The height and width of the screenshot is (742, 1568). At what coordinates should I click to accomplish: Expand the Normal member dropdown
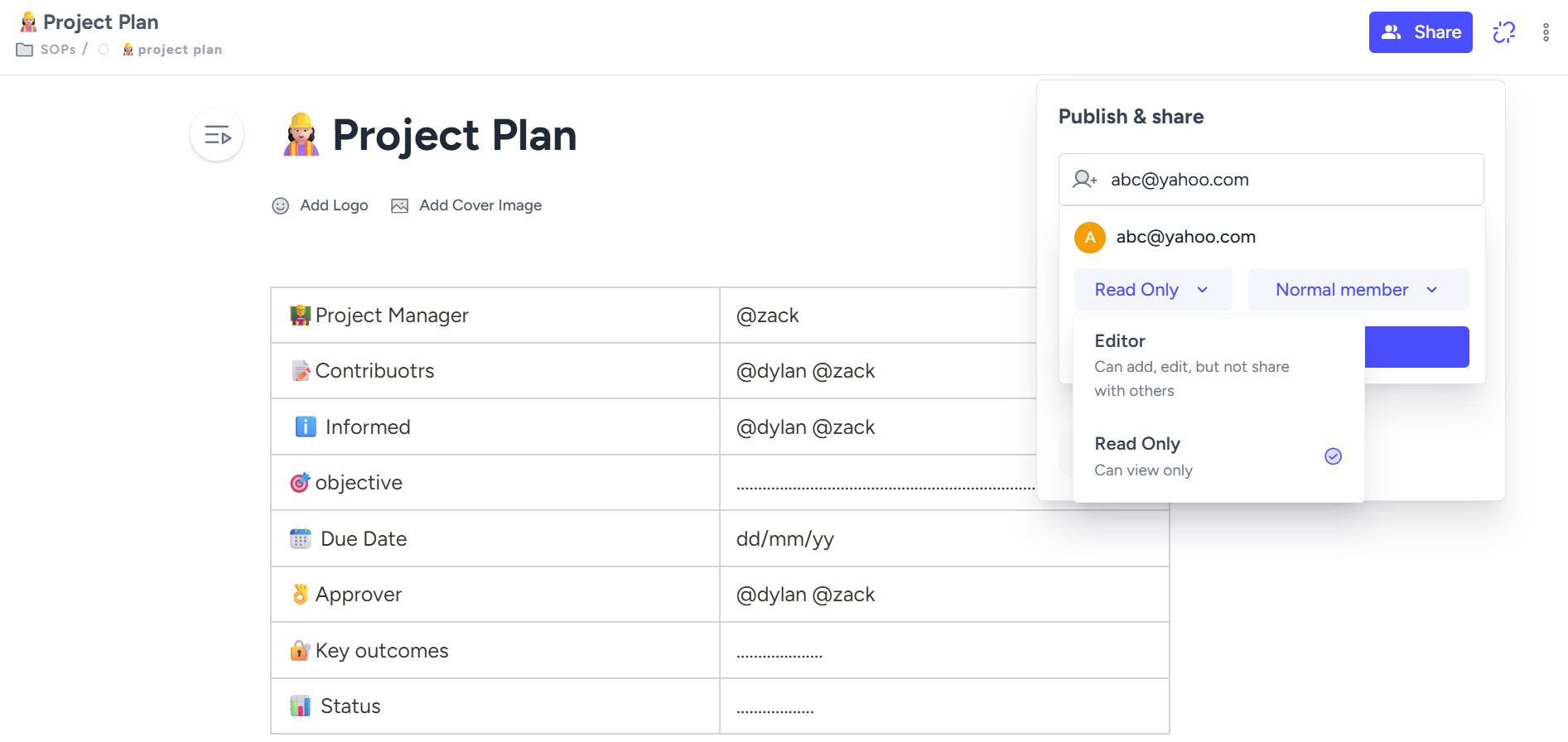[1358, 290]
